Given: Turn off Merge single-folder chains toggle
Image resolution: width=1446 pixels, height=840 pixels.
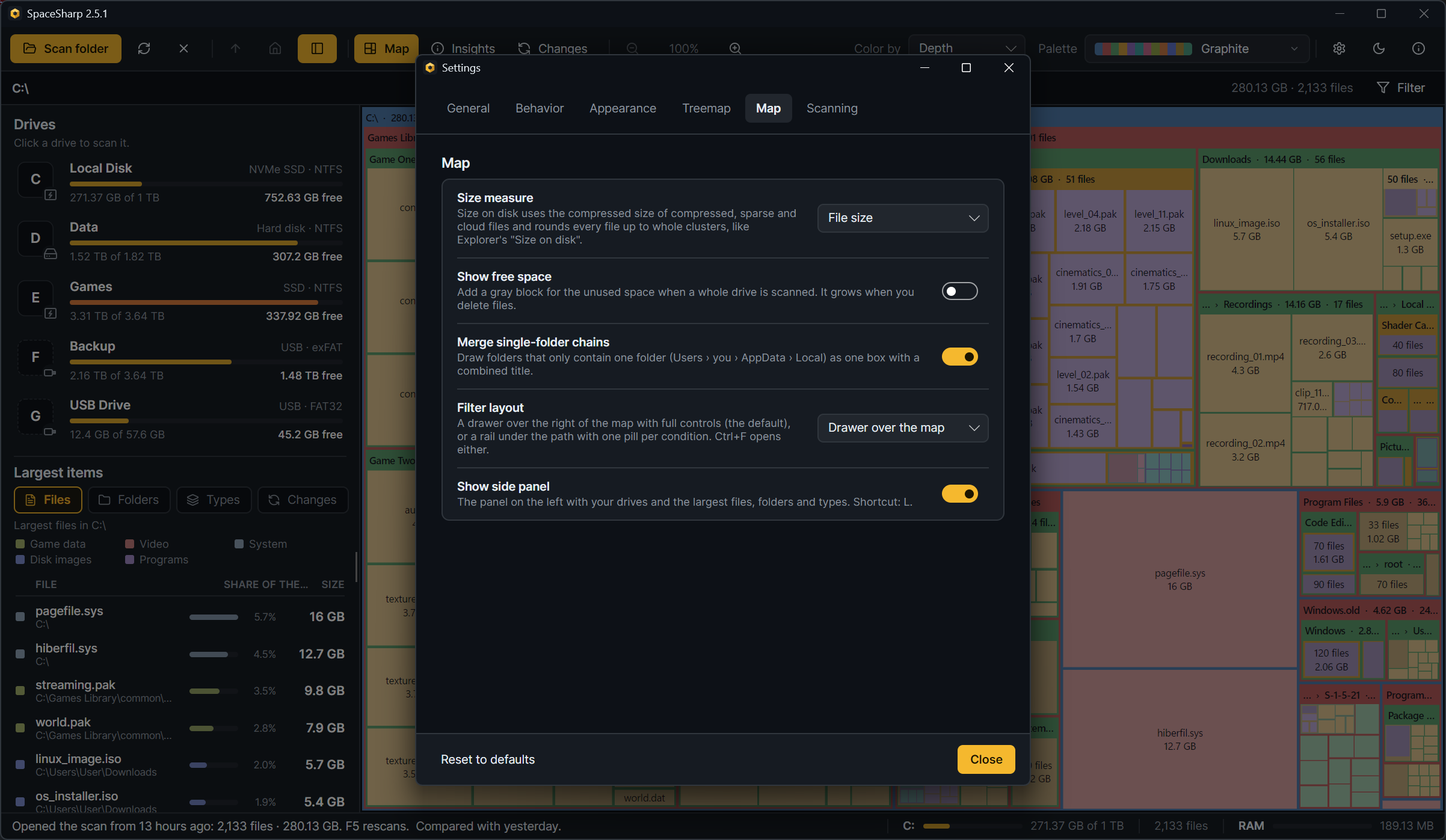Looking at the screenshot, I should (959, 357).
